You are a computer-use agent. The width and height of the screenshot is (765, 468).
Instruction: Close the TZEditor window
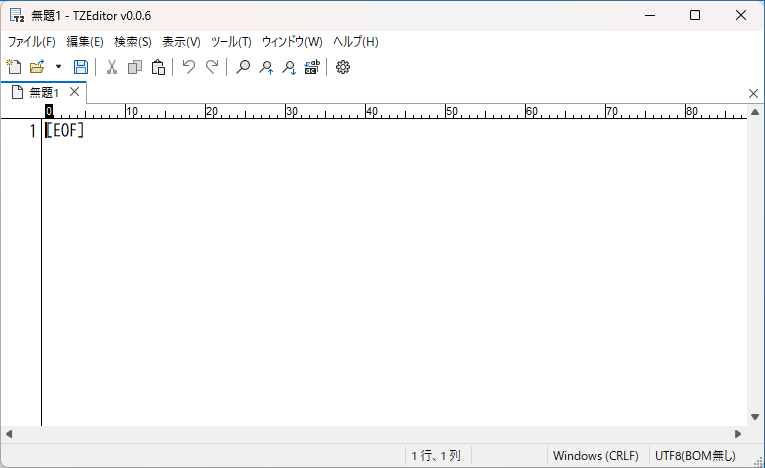pyautogui.click(x=741, y=16)
